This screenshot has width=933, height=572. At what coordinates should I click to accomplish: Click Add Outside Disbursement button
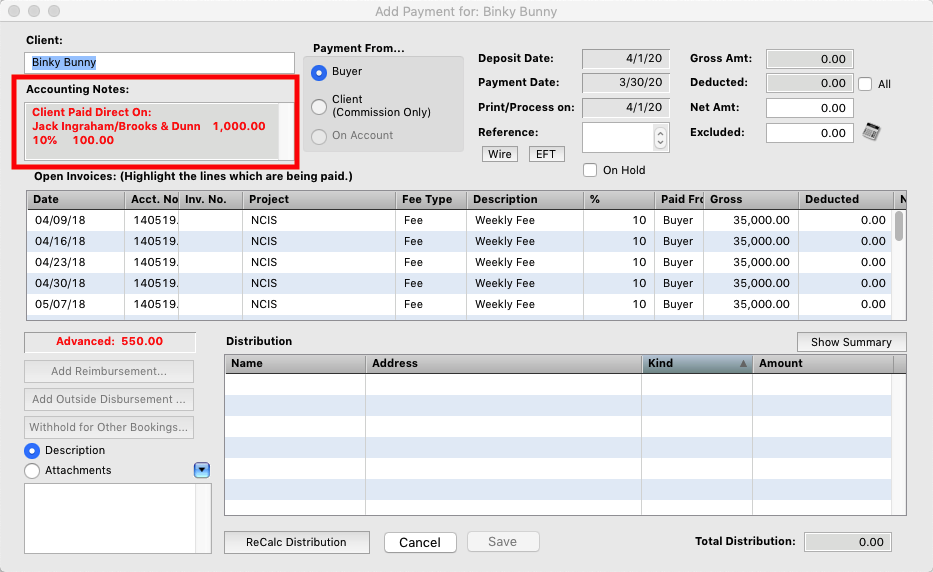(109, 399)
